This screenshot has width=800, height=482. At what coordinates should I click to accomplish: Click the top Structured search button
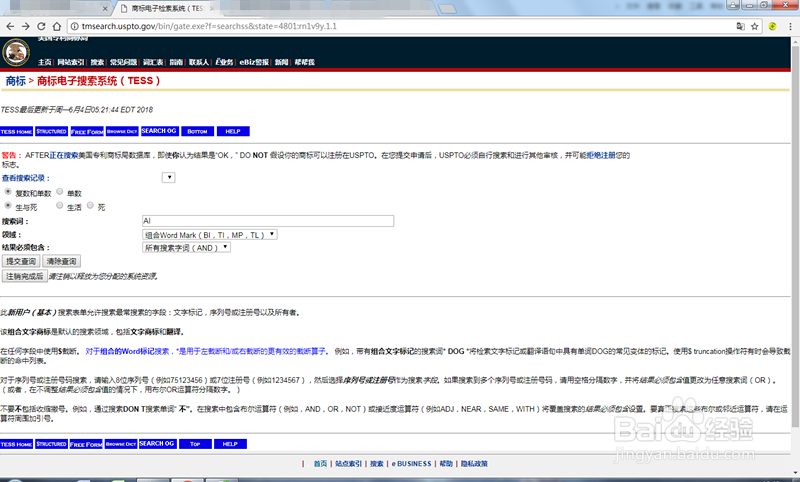pos(52,132)
